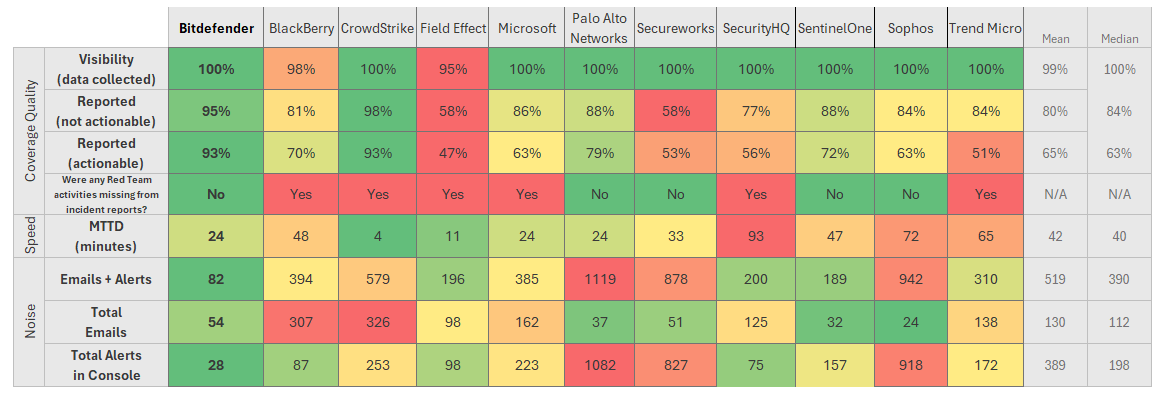The image size is (1165, 397).
Task: Click the Visibility (data collected) row label
Action: pyautogui.click(x=106, y=69)
